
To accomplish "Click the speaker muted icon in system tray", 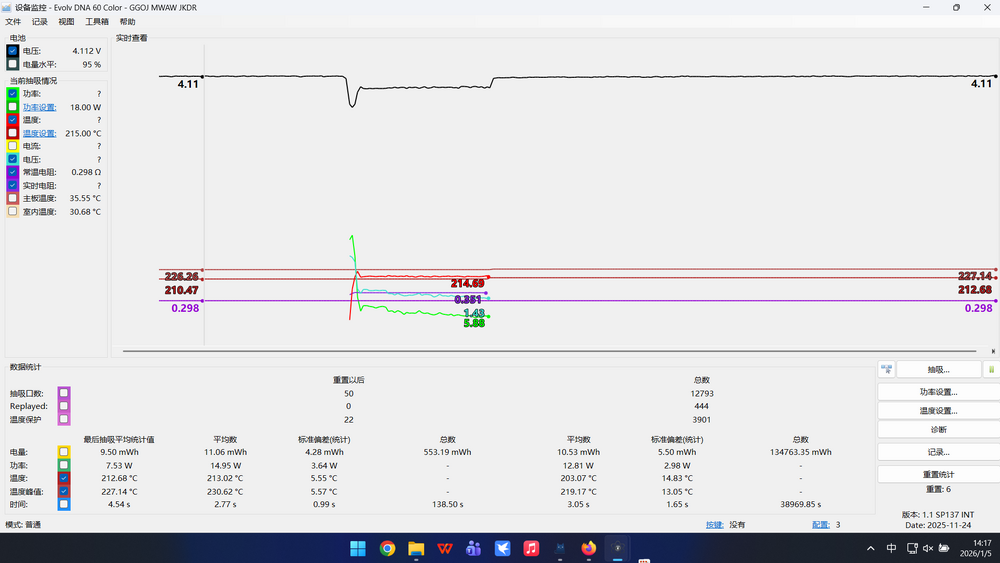I will [x=928, y=548].
